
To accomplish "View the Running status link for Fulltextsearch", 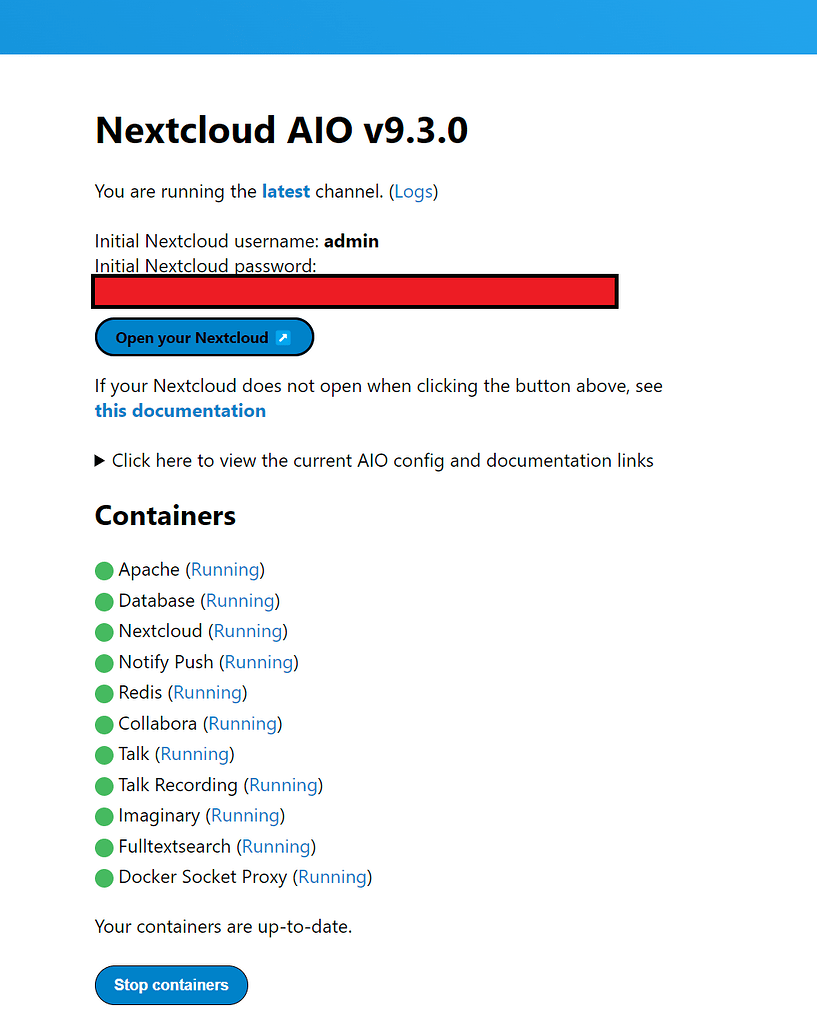I will pyautogui.click(x=276, y=846).
